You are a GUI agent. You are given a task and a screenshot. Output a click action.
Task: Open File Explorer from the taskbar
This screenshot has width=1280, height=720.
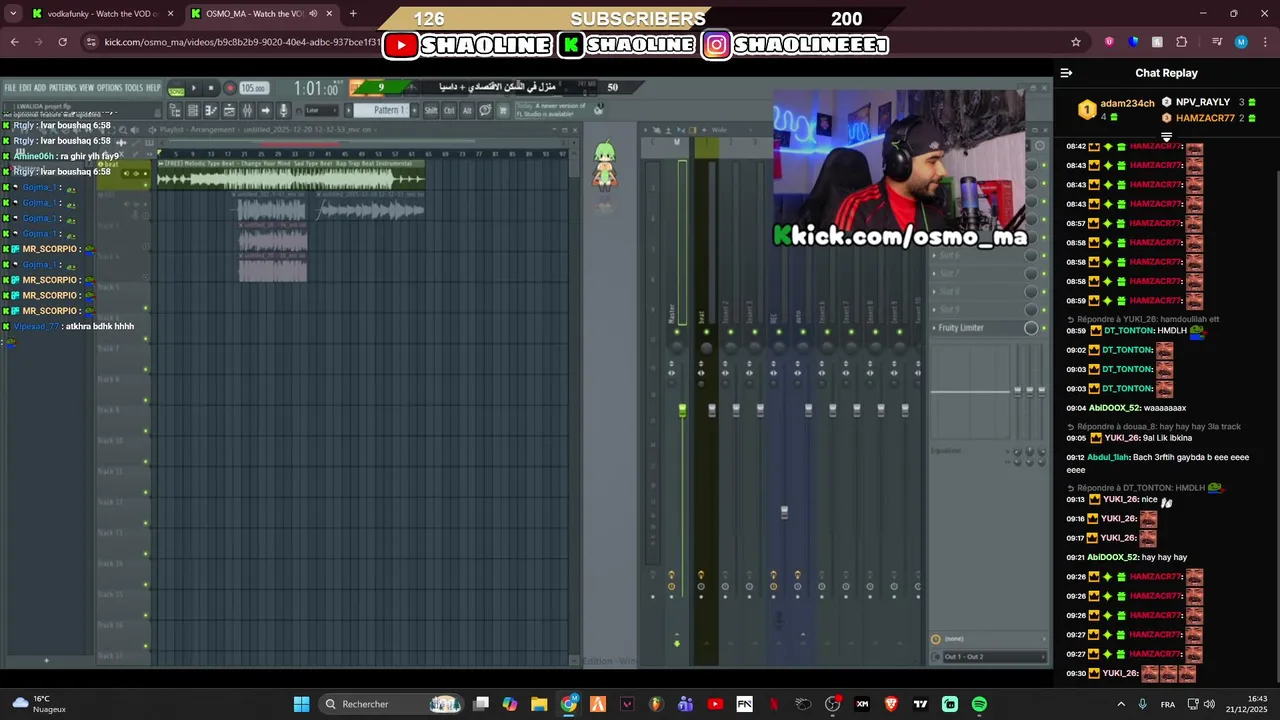tap(539, 704)
